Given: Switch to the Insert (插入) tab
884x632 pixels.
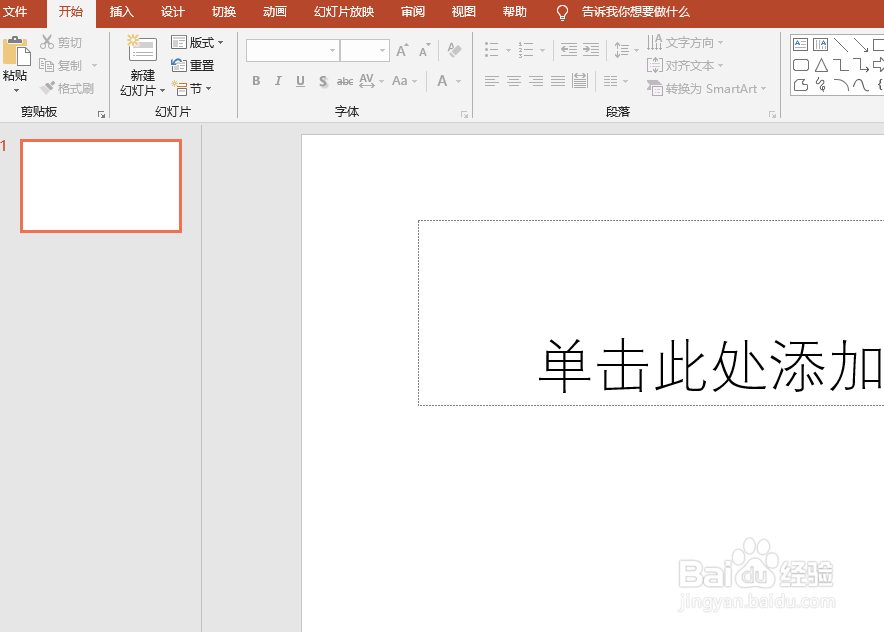Looking at the screenshot, I should point(121,12).
